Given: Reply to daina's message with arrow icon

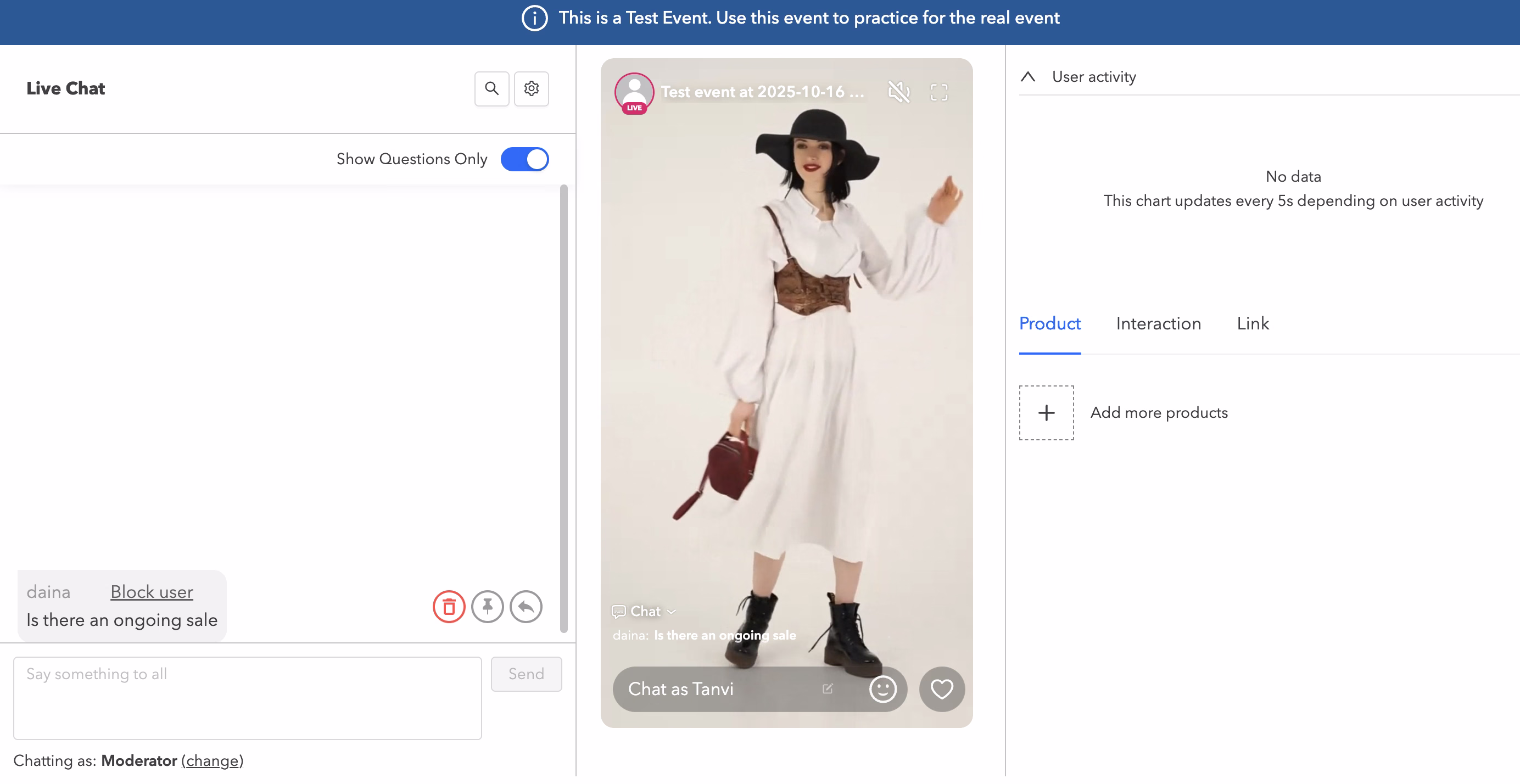Looking at the screenshot, I should tap(526, 607).
